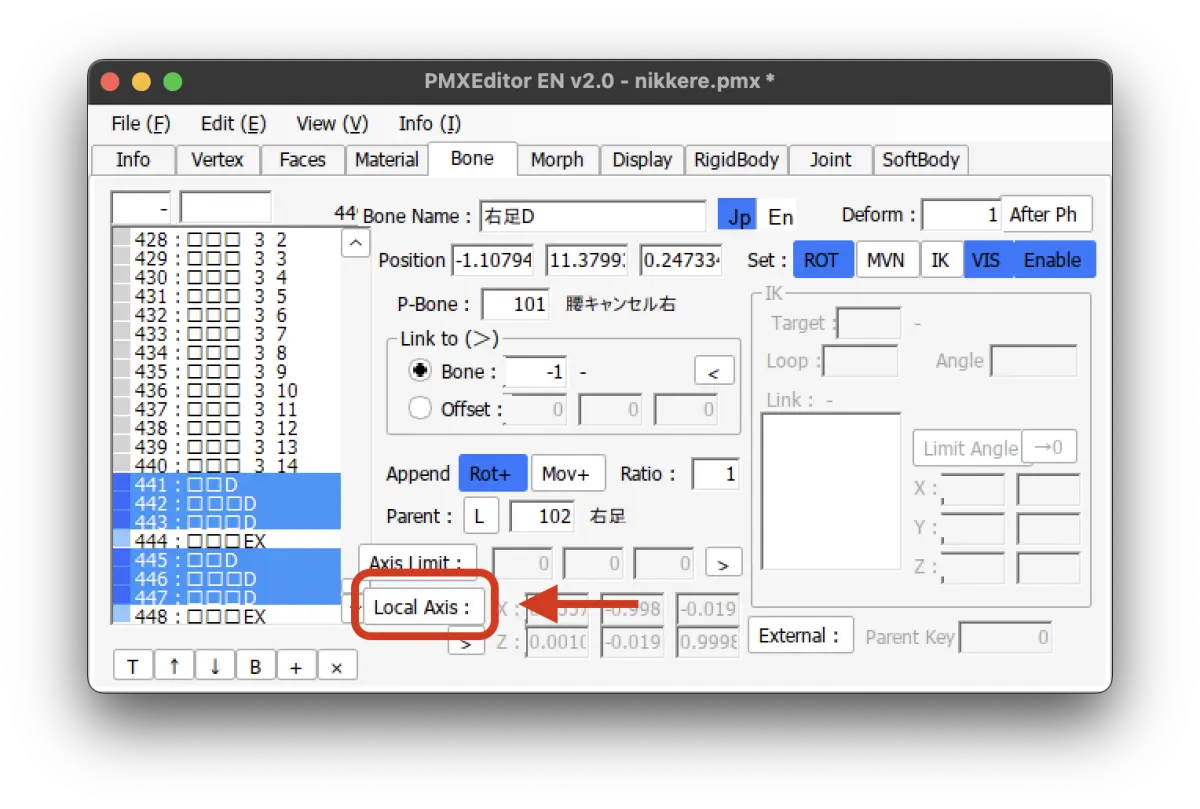Switch to the Joint tab

tap(831, 160)
